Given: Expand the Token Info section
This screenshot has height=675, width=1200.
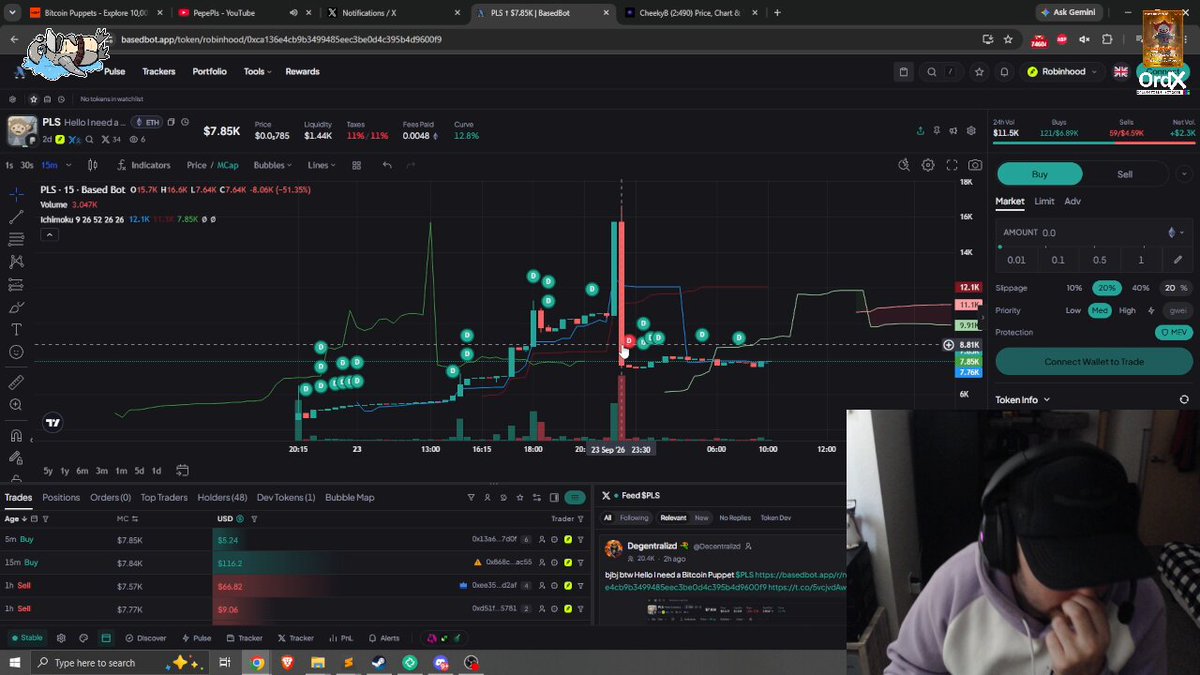Looking at the screenshot, I should (x=1023, y=400).
